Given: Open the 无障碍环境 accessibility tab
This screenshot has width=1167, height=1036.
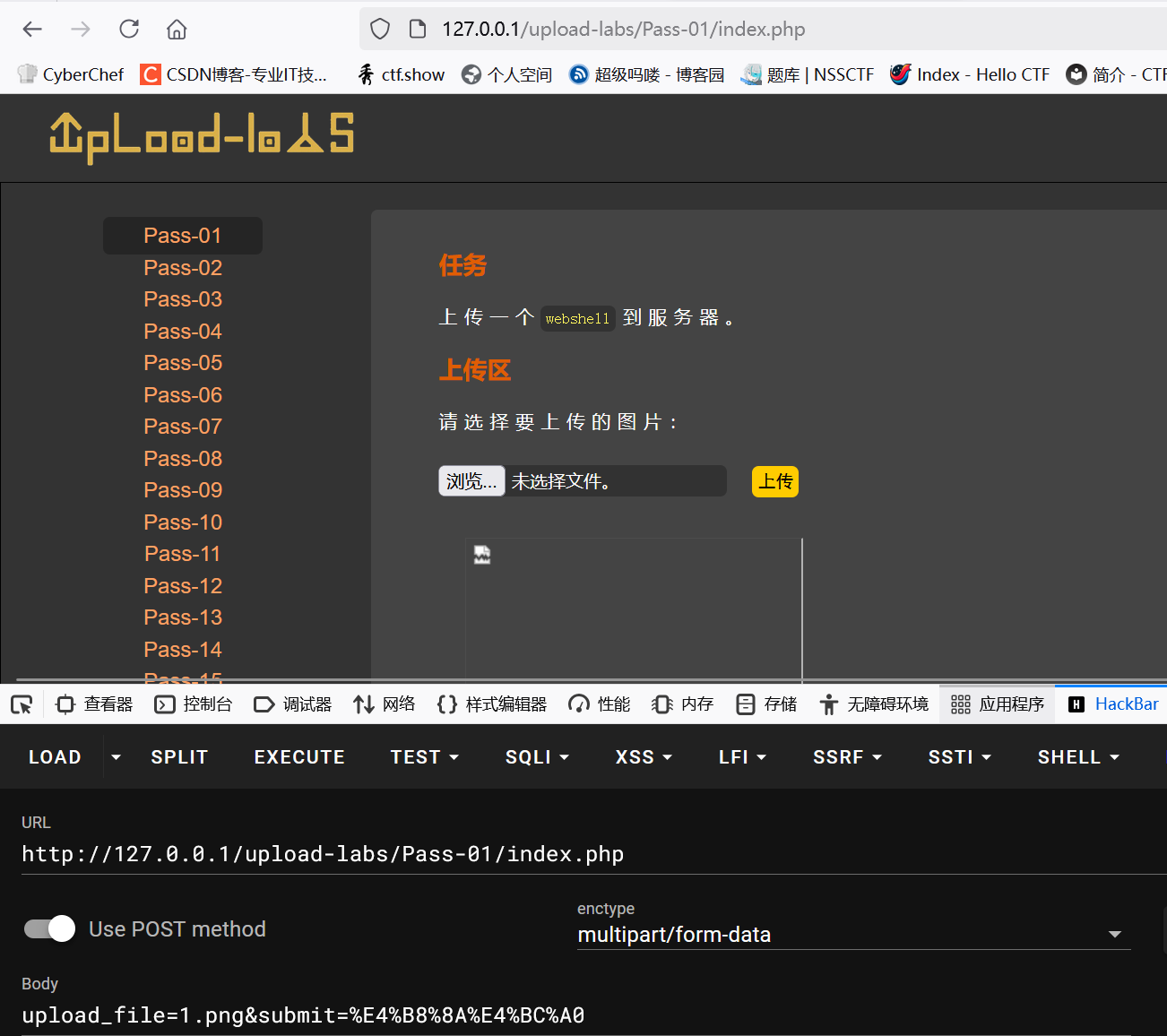Looking at the screenshot, I should [x=874, y=704].
